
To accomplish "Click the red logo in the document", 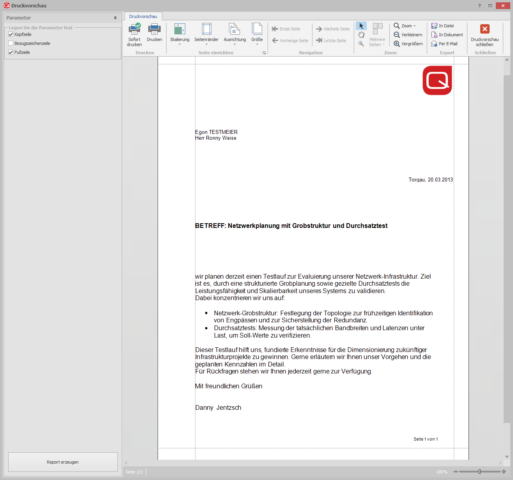I will pos(437,80).
